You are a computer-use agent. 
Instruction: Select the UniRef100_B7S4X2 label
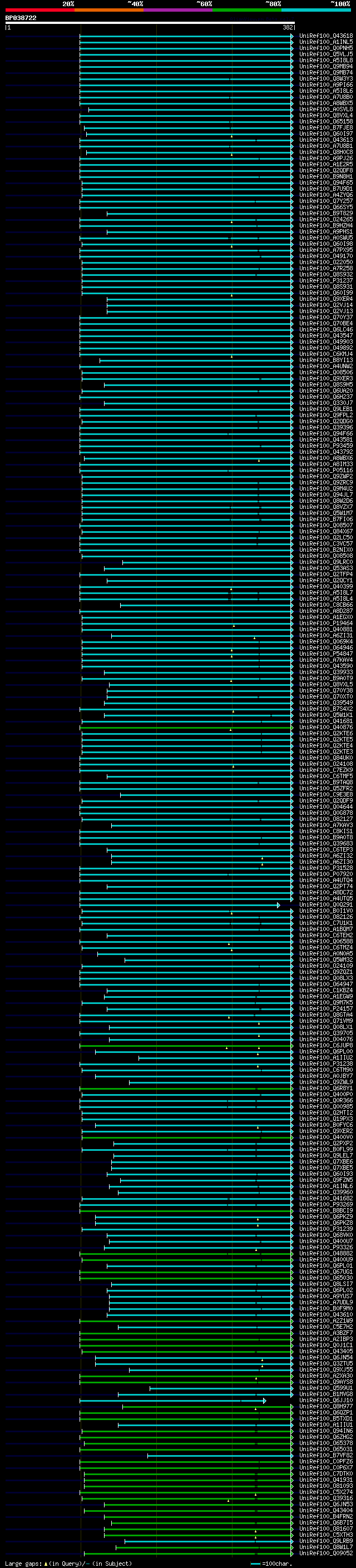tap(326, 709)
